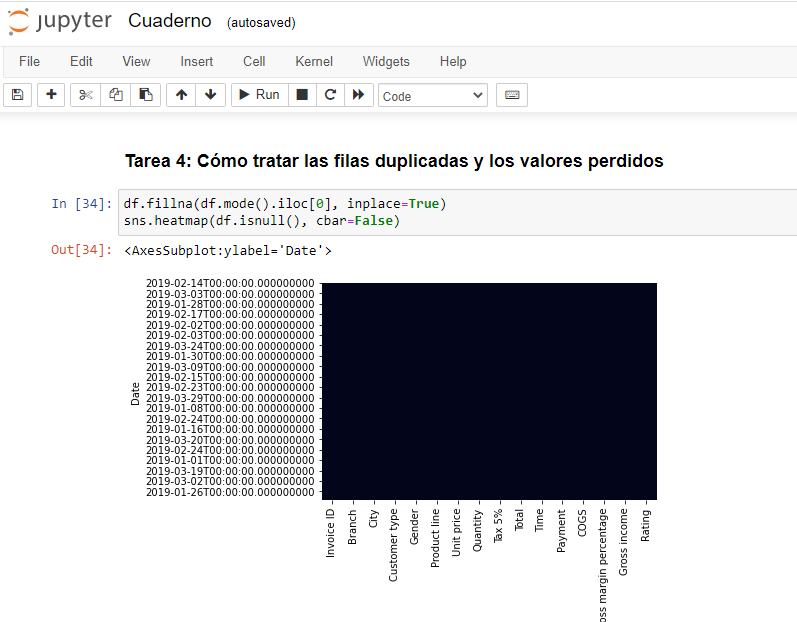797x622 pixels.
Task: Click the autosaved status text
Action: [261, 23]
